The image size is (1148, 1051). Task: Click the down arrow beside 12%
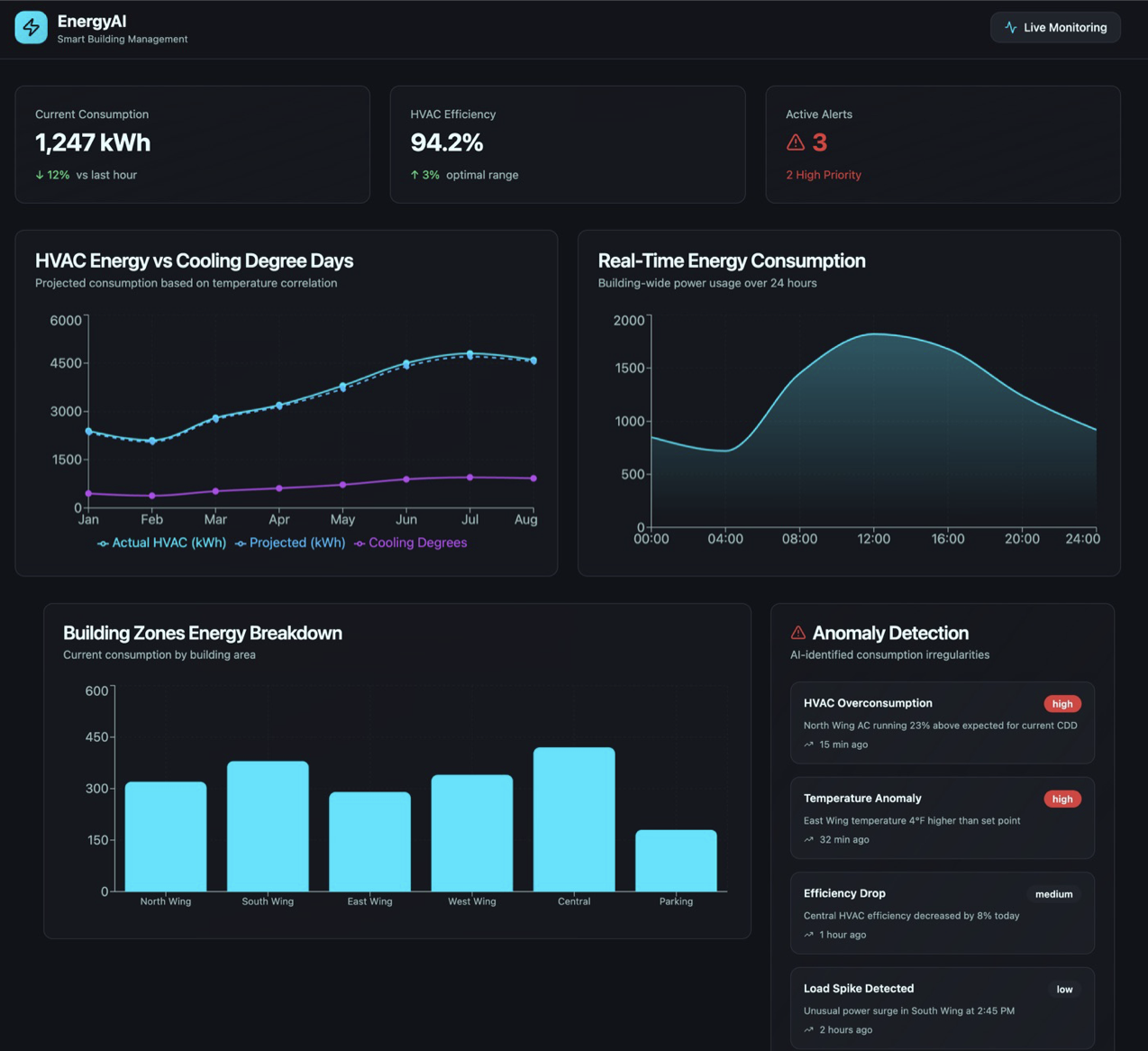coord(40,175)
